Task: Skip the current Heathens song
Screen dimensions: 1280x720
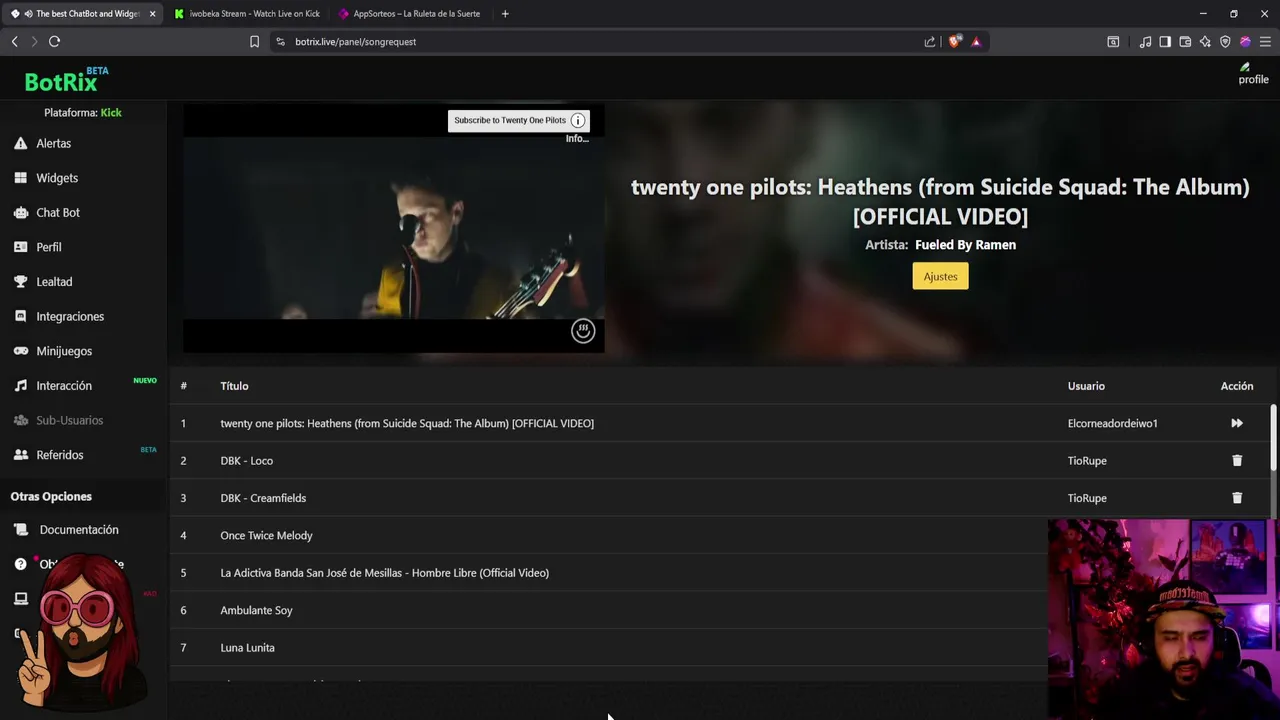Action: (1237, 423)
